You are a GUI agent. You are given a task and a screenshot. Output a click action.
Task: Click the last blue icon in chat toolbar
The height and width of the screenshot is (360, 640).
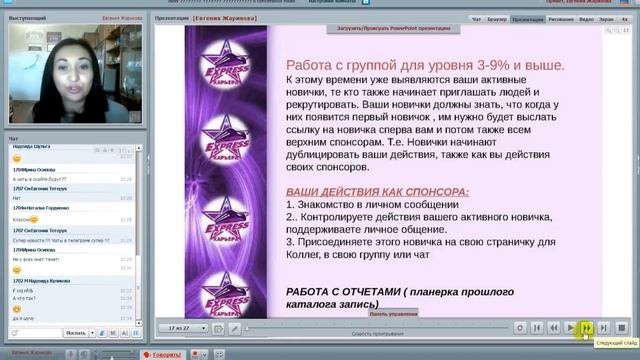[x=136, y=333]
